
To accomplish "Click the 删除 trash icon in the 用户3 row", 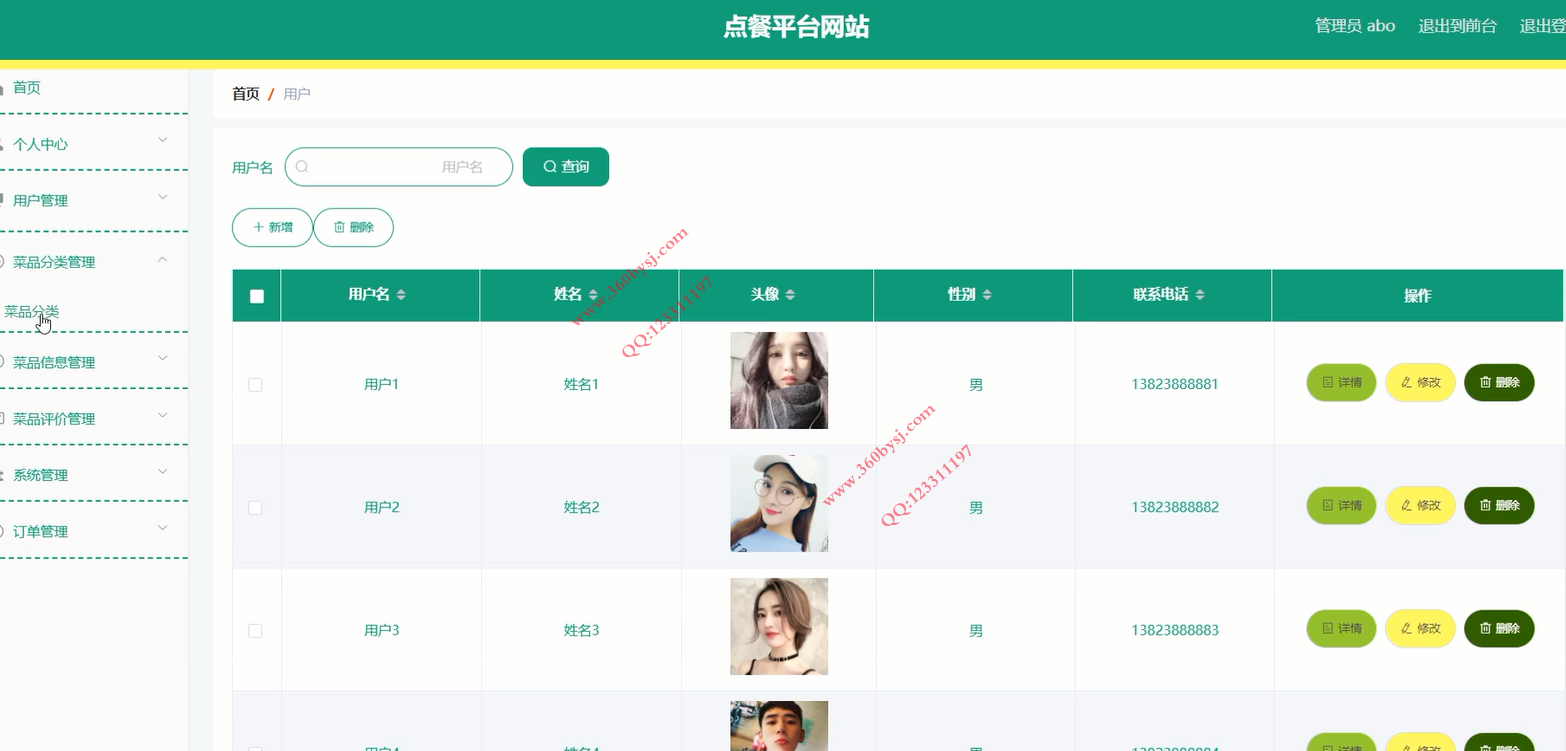I will click(1485, 629).
